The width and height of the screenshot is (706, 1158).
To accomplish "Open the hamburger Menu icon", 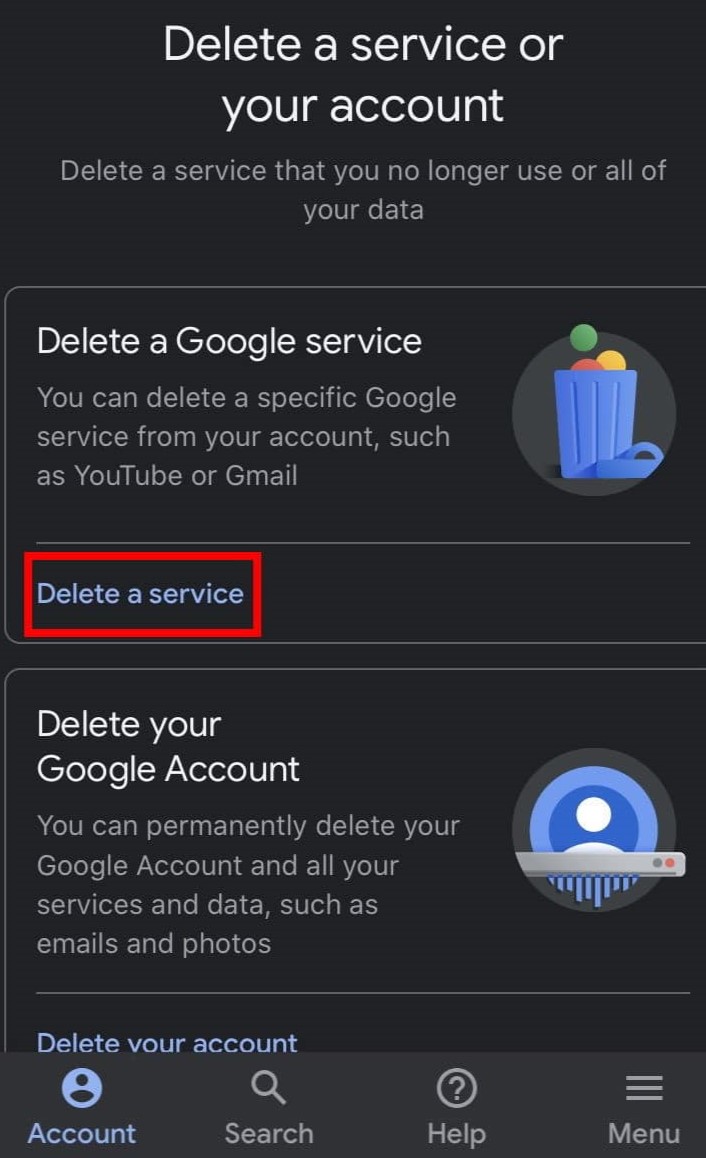I will click(x=644, y=1088).
